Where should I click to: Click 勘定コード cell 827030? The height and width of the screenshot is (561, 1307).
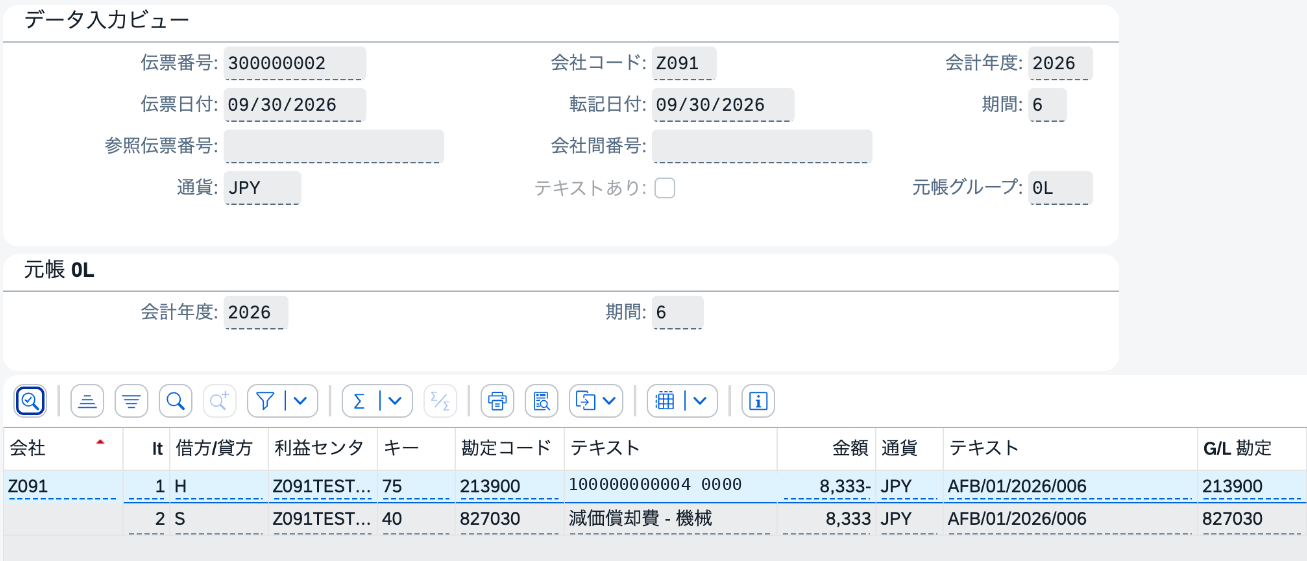click(x=510, y=519)
